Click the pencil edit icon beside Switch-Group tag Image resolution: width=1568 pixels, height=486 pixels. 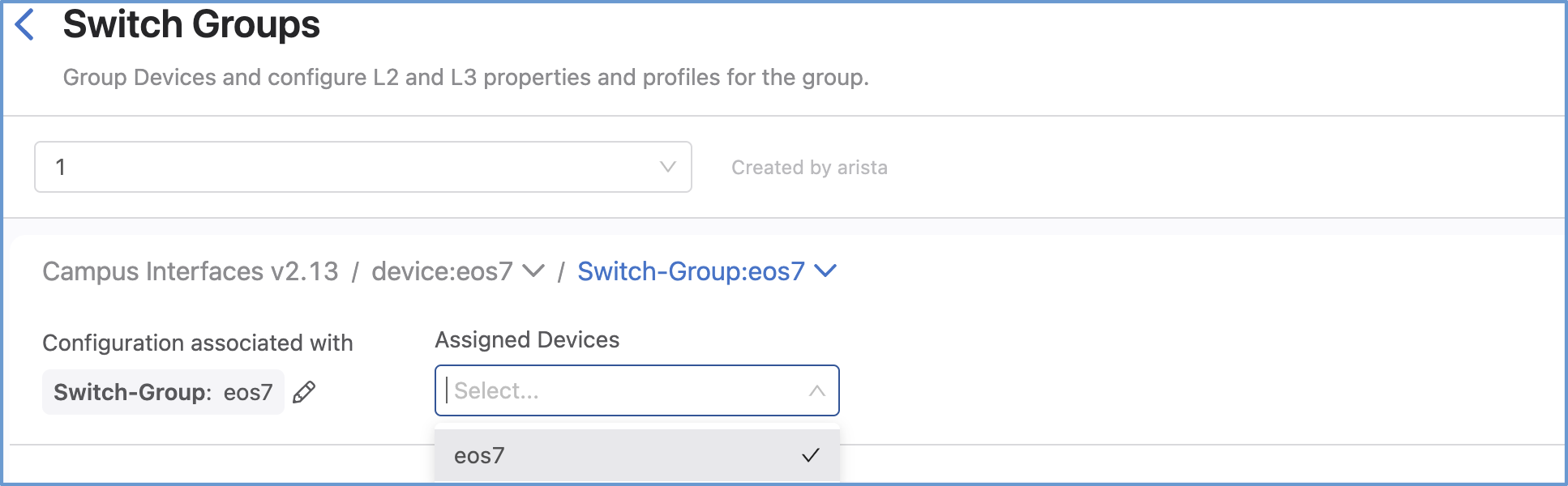tap(304, 392)
